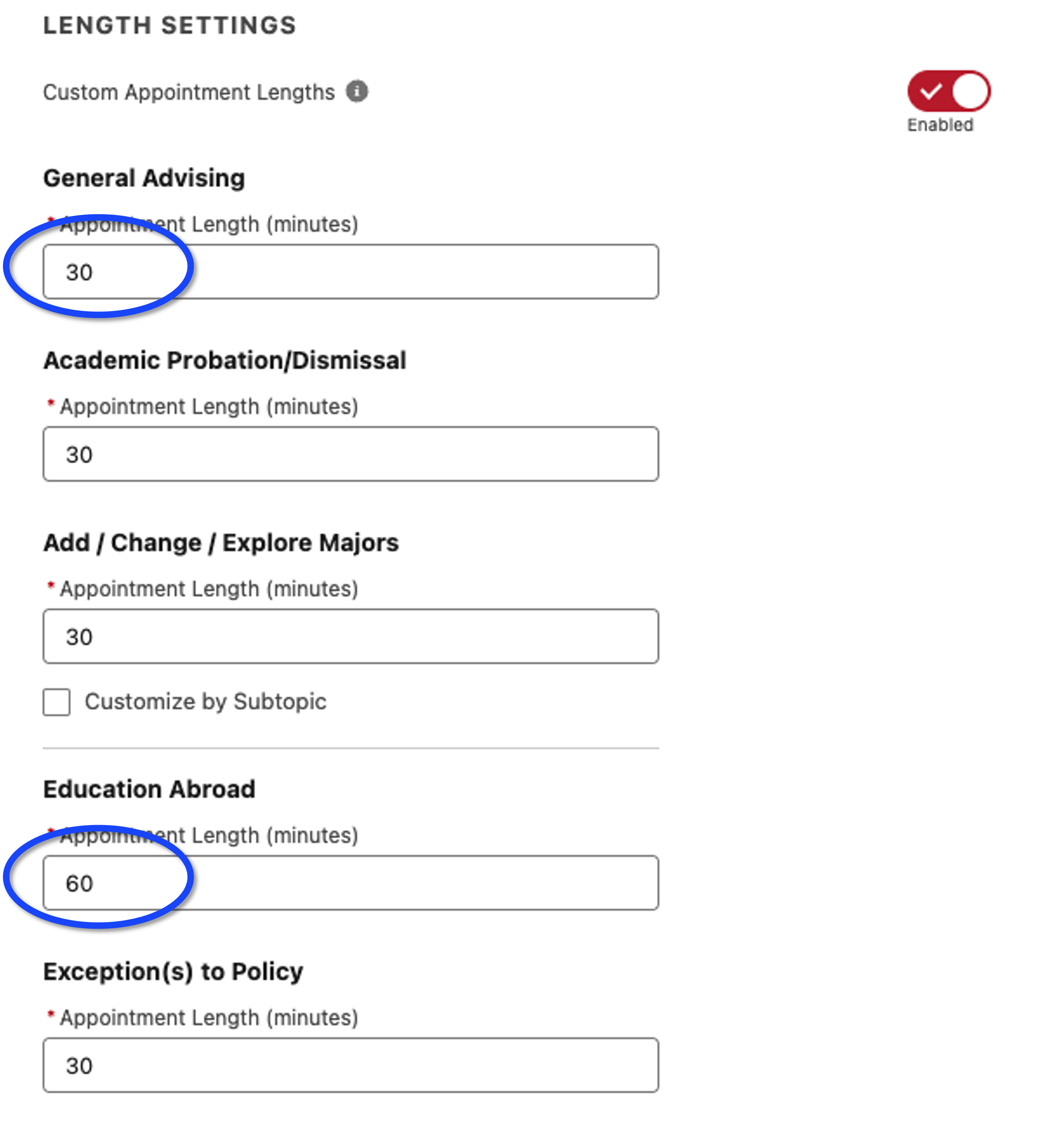Check the Customize by Subtopic checkbox

[57, 702]
